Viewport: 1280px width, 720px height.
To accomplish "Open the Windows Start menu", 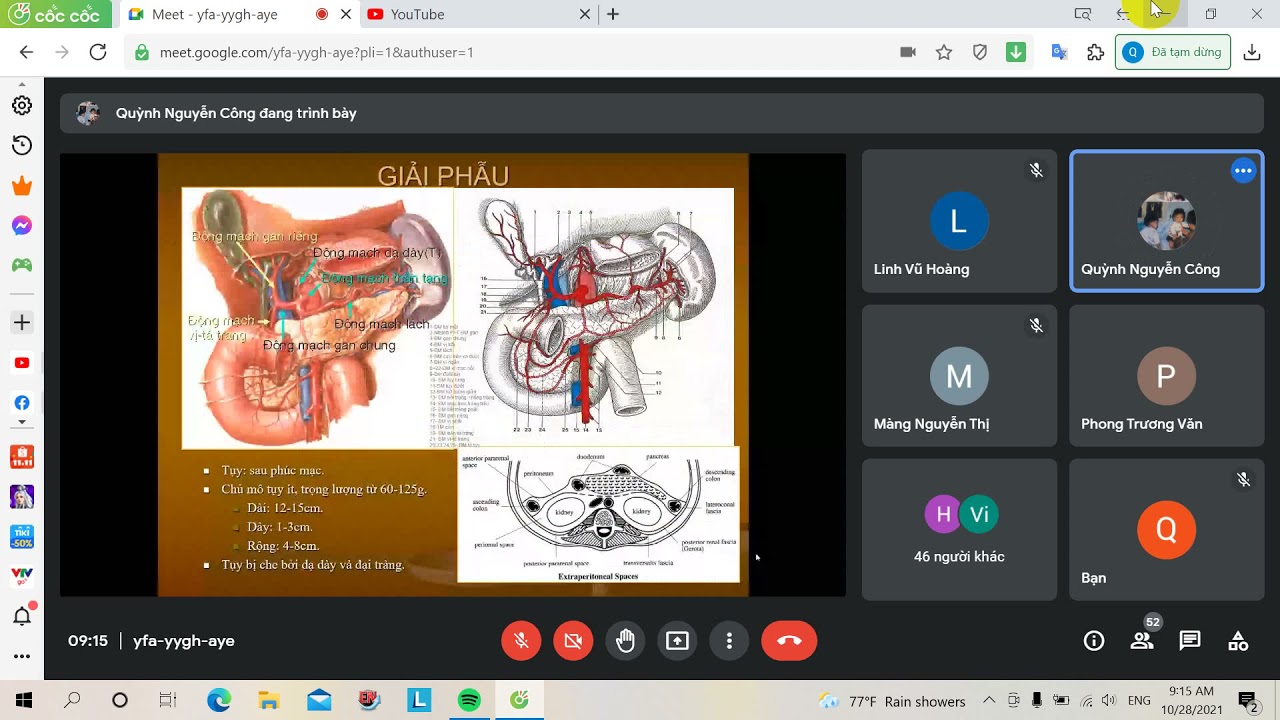I will coord(24,700).
